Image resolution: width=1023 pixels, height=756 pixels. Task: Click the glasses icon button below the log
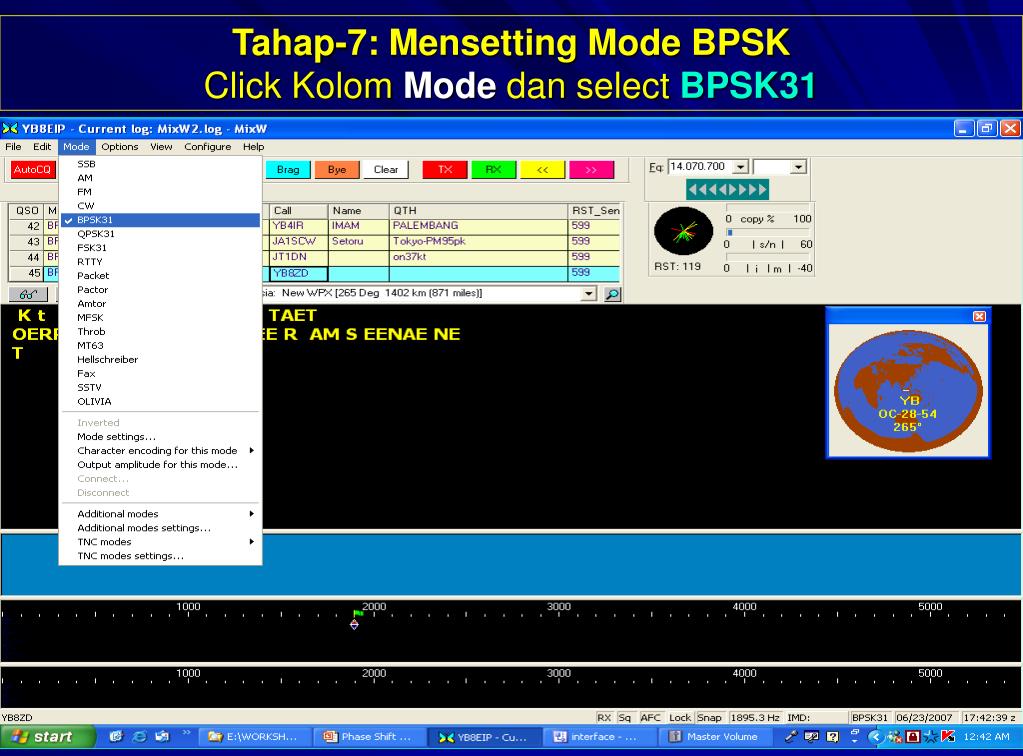(28, 294)
